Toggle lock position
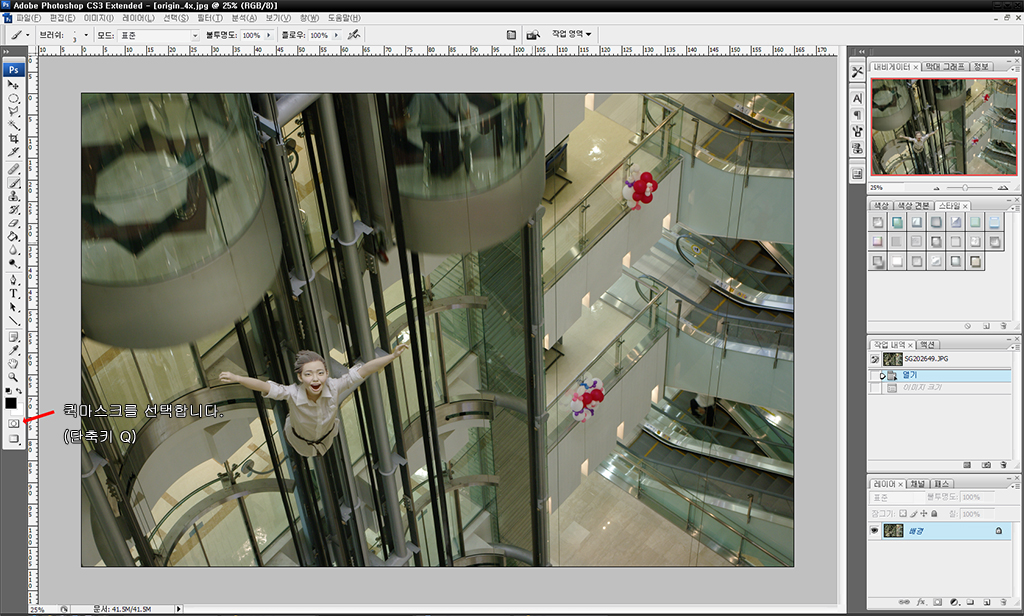Image resolution: width=1024 pixels, height=616 pixels. (923, 513)
